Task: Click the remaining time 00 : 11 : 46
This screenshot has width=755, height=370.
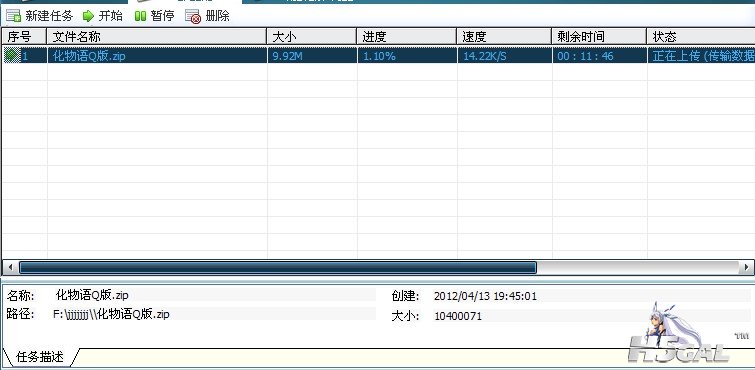Action: point(586,56)
